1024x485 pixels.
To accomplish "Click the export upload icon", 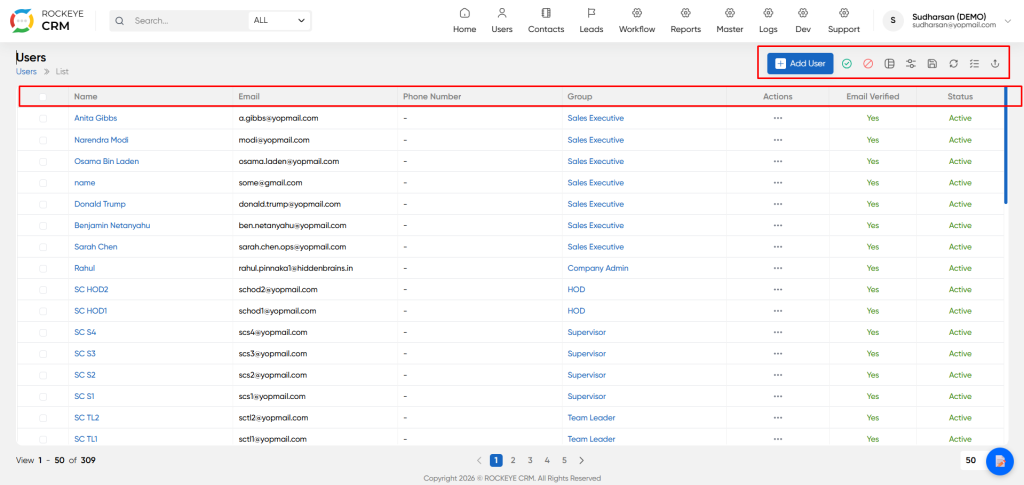I will coord(995,63).
